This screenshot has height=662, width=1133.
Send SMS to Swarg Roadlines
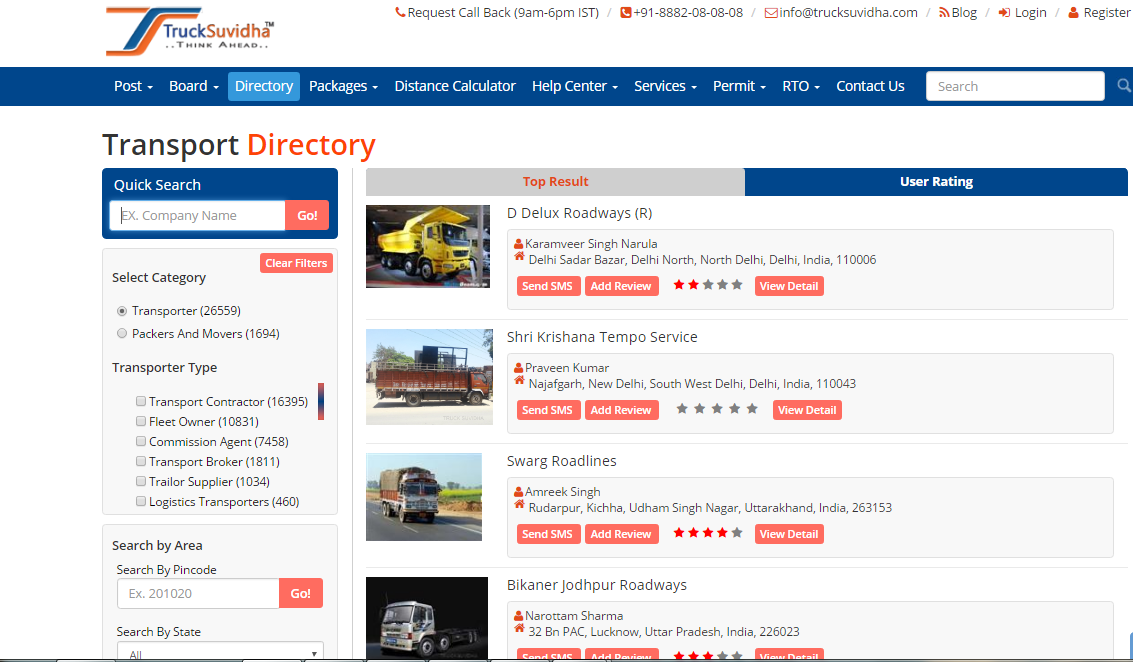[x=547, y=534]
